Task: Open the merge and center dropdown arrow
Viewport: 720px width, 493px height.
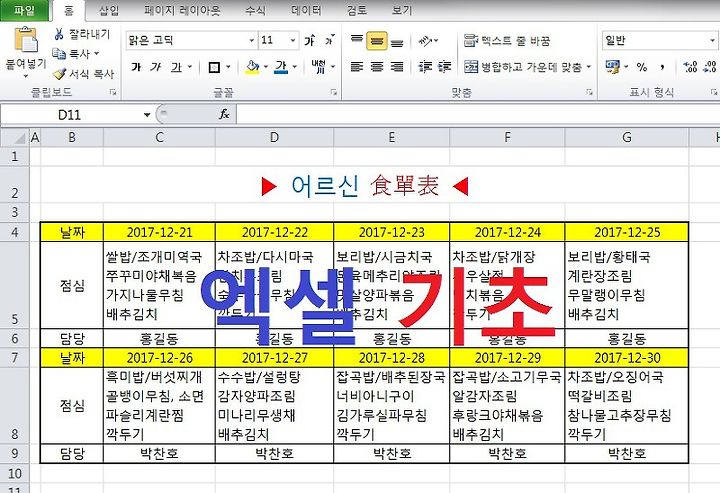Action: (589, 67)
